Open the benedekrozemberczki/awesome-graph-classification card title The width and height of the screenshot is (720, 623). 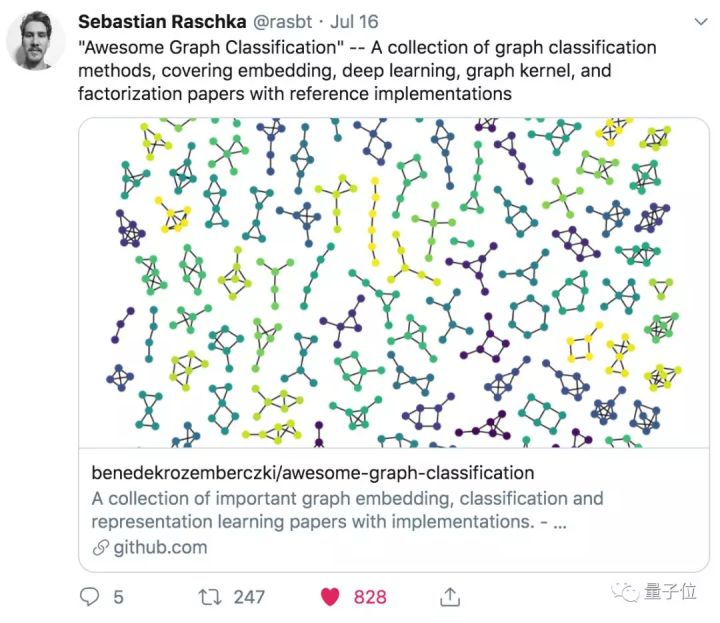pyautogui.click(x=313, y=473)
